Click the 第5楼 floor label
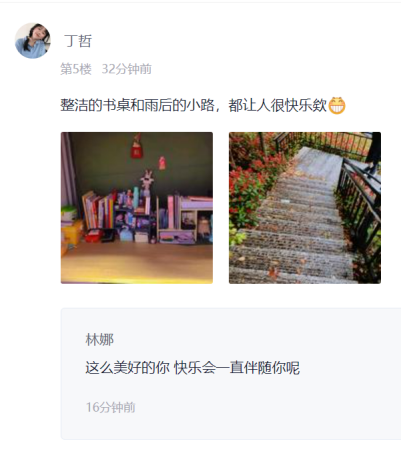 (x=76, y=69)
